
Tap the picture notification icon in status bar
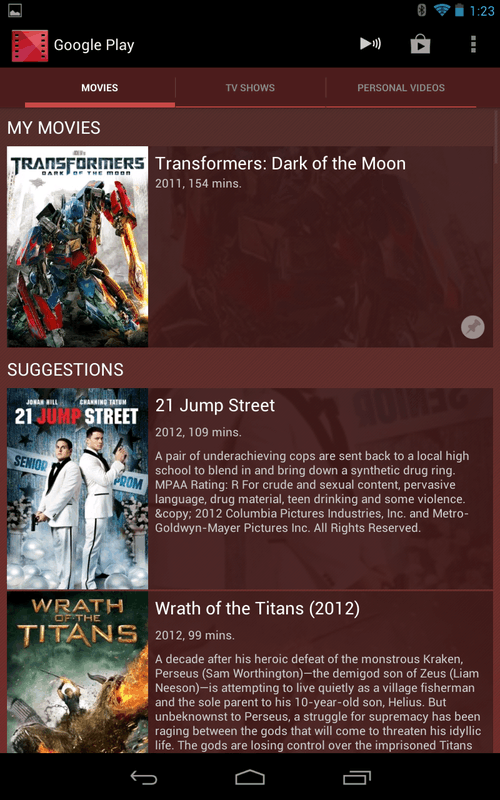coord(15,10)
